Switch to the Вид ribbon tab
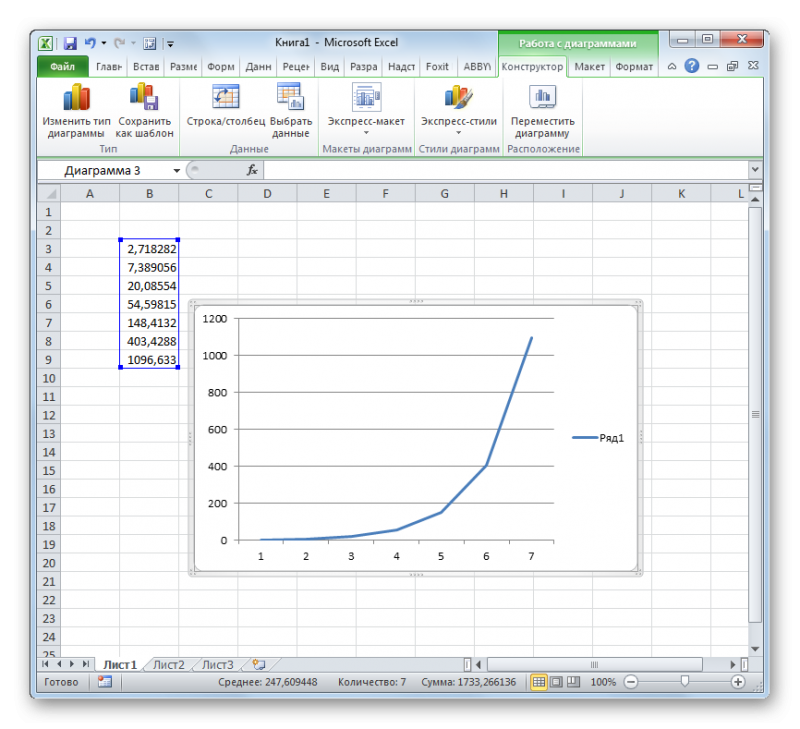This screenshot has width=800, height=729. tap(330, 67)
